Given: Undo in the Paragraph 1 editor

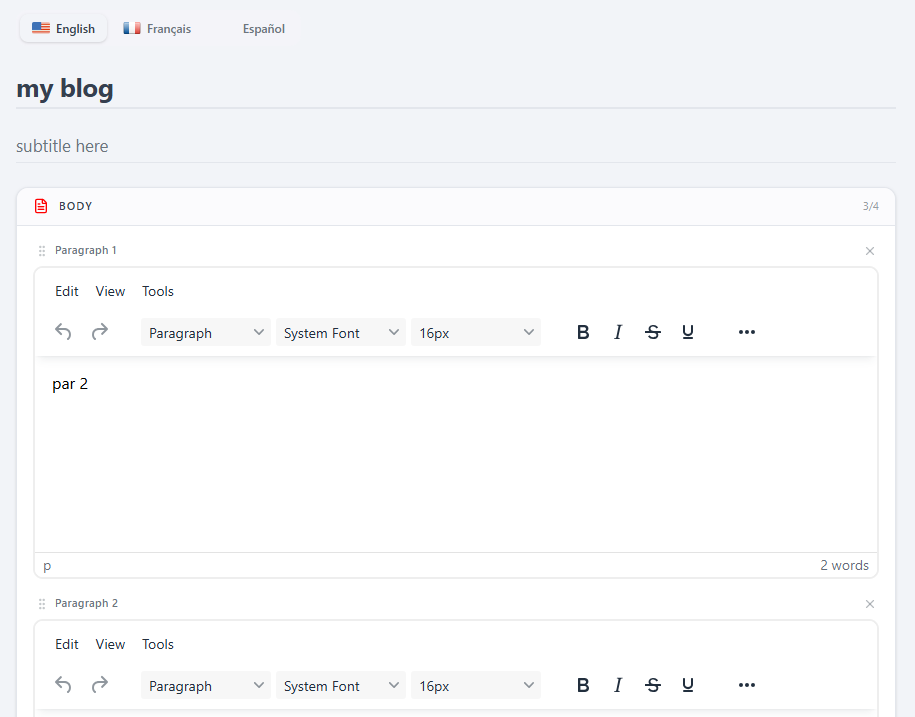Looking at the screenshot, I should click(63, 332).
